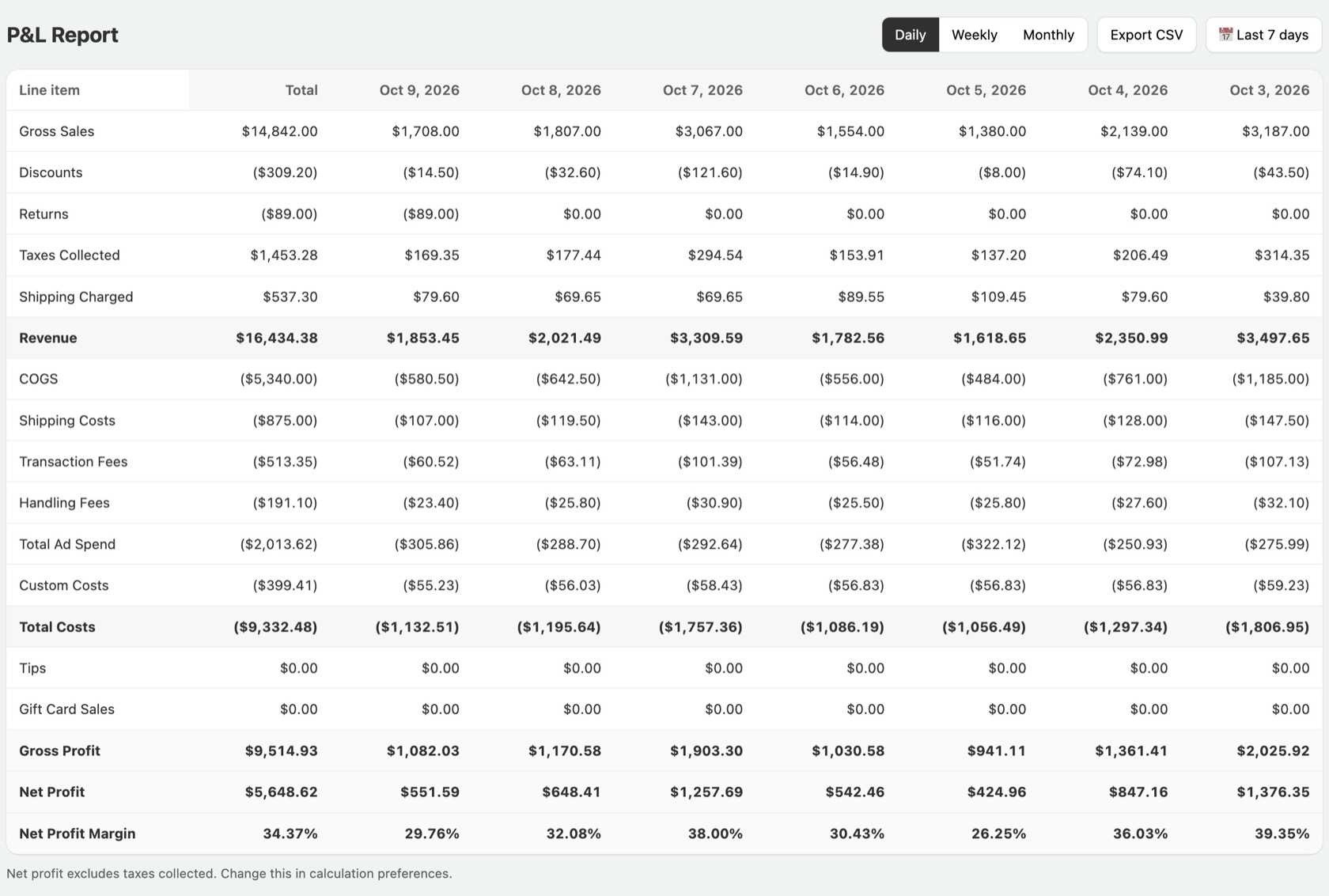Click the calendar icon in the date range button
This screenshot has height=896, width=1329.
click(1225, 35)
